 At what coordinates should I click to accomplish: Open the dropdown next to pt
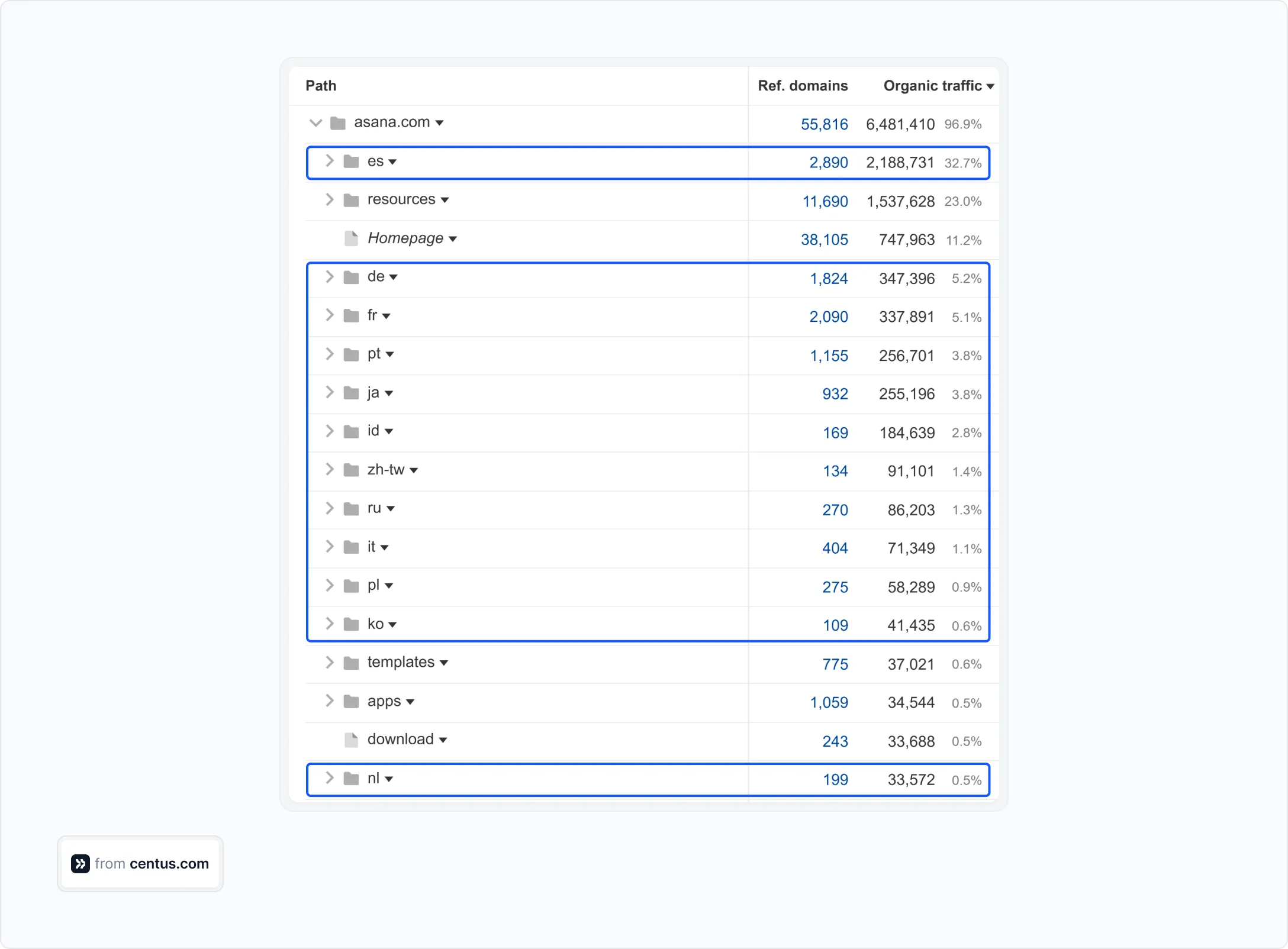coord(390,353)
